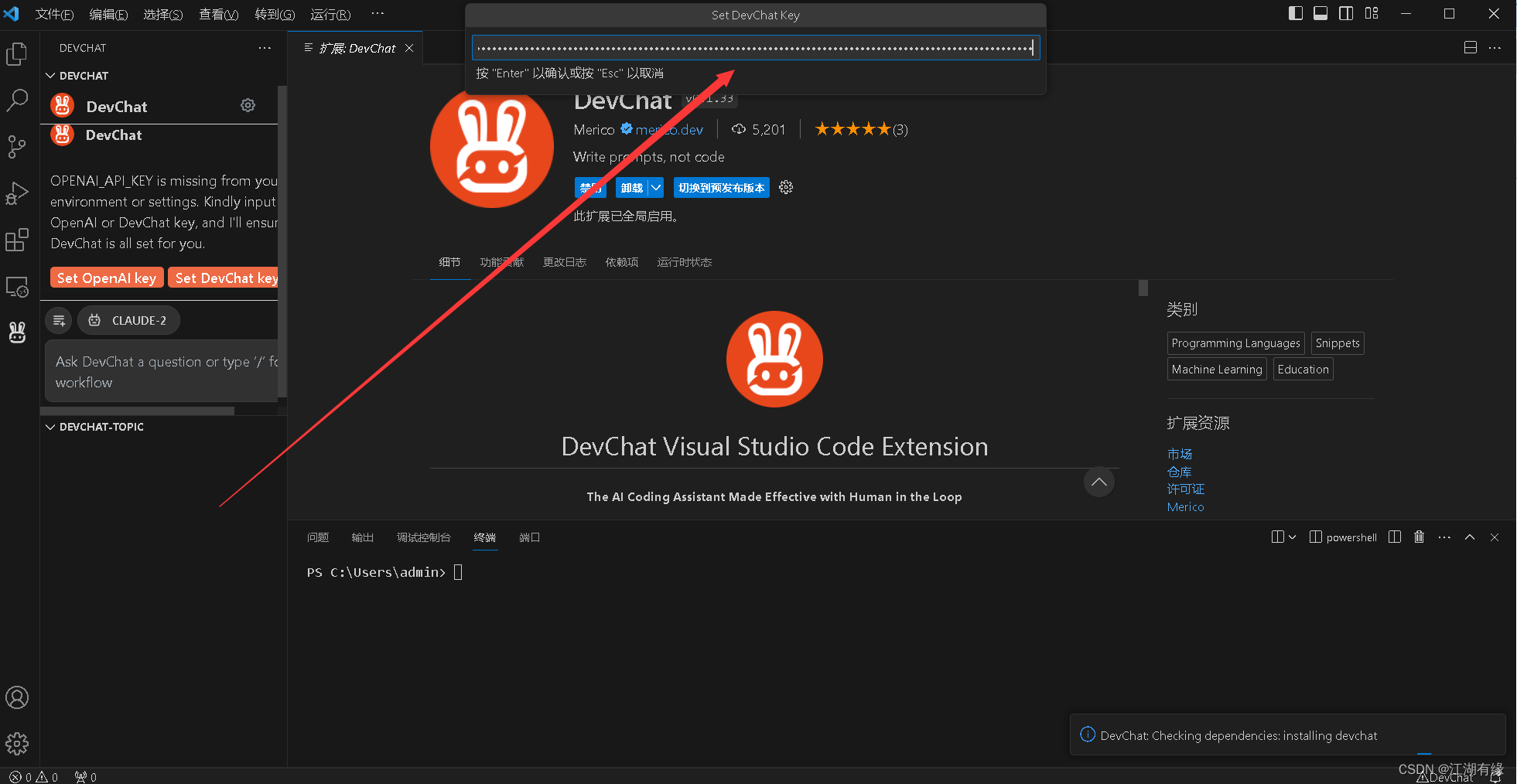Open the 文件 menu
The height and width of the screenshot is (784, 1517).
coord(54,15)
